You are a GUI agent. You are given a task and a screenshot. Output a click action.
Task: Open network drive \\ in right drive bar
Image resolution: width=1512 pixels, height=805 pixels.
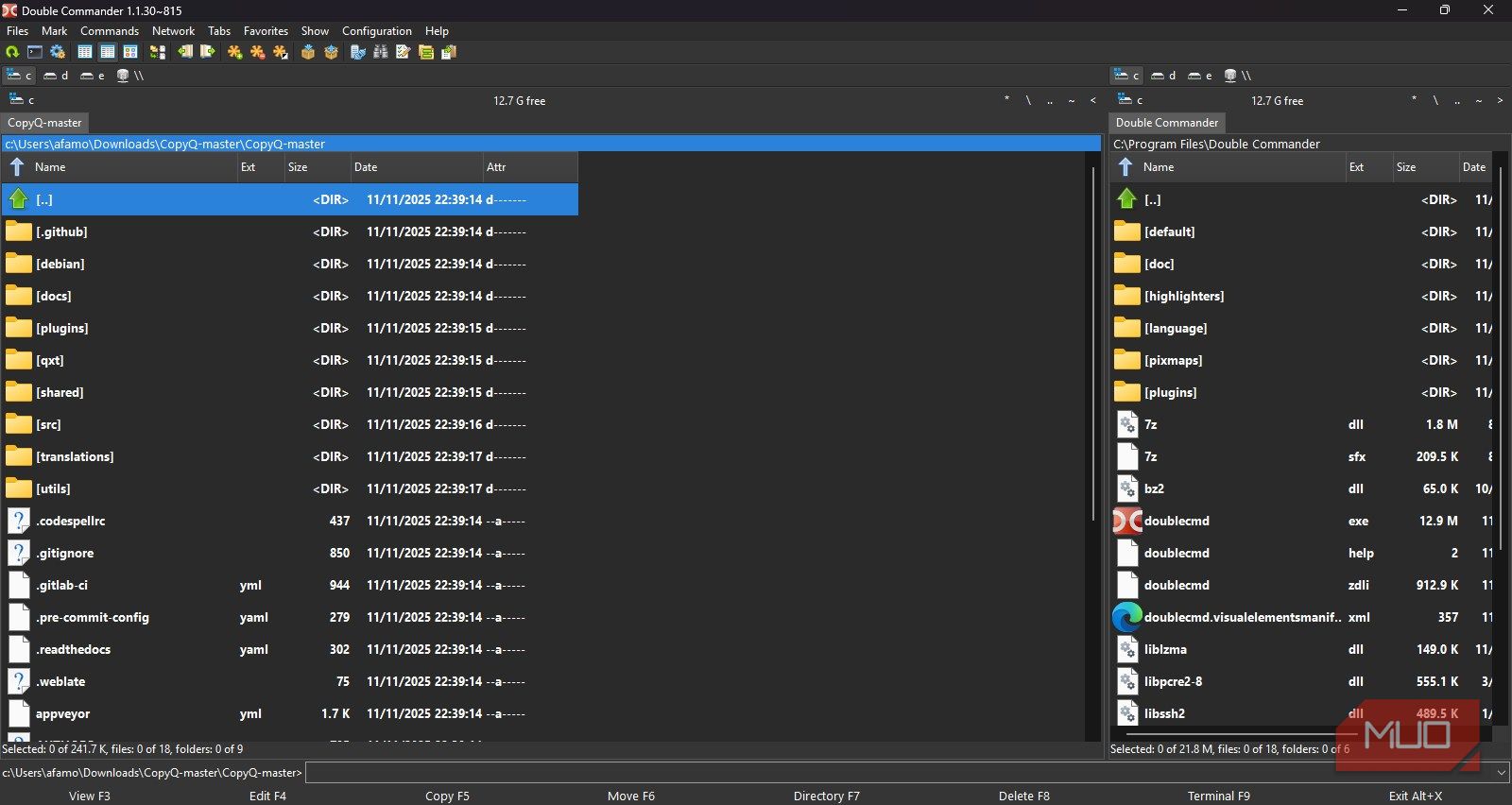pos(1237,76)
